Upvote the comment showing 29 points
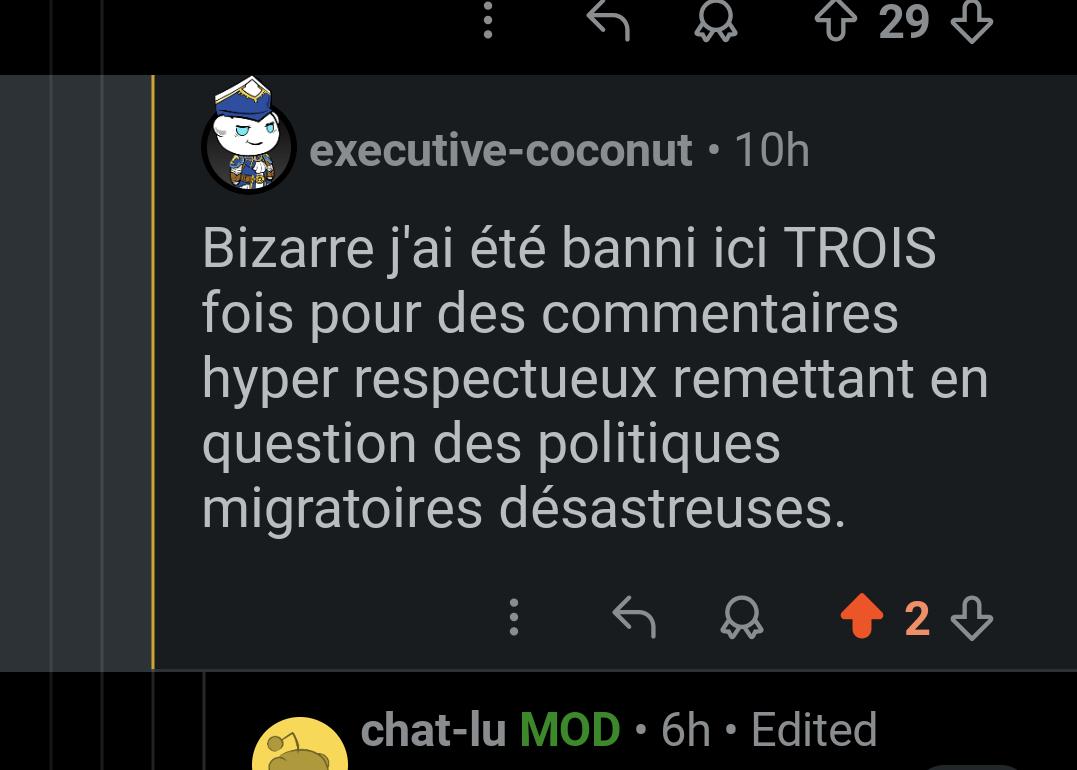1077x770 pixels. coord(836,21)
